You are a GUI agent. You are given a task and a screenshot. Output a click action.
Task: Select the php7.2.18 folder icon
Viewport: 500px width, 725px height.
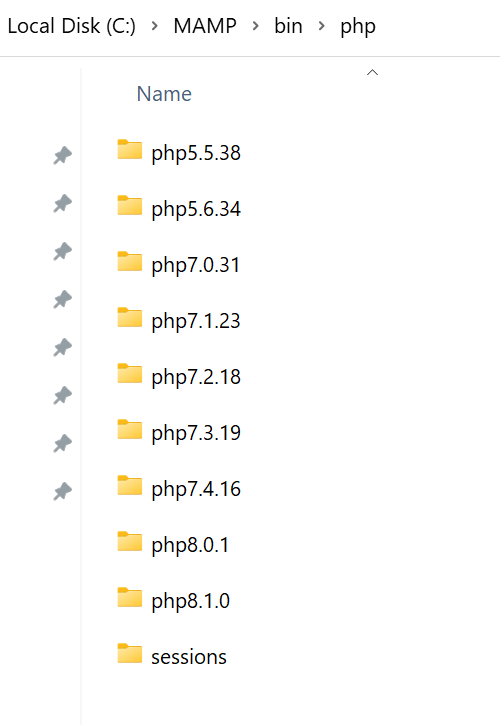tap(130, 373)
